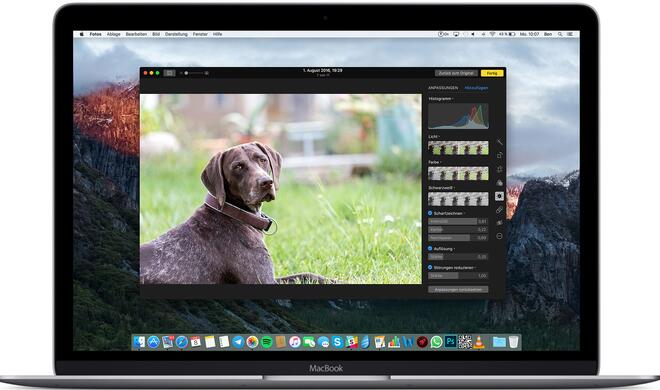
Task: Open the Hinzufügen dropdown
Action: 476,88
